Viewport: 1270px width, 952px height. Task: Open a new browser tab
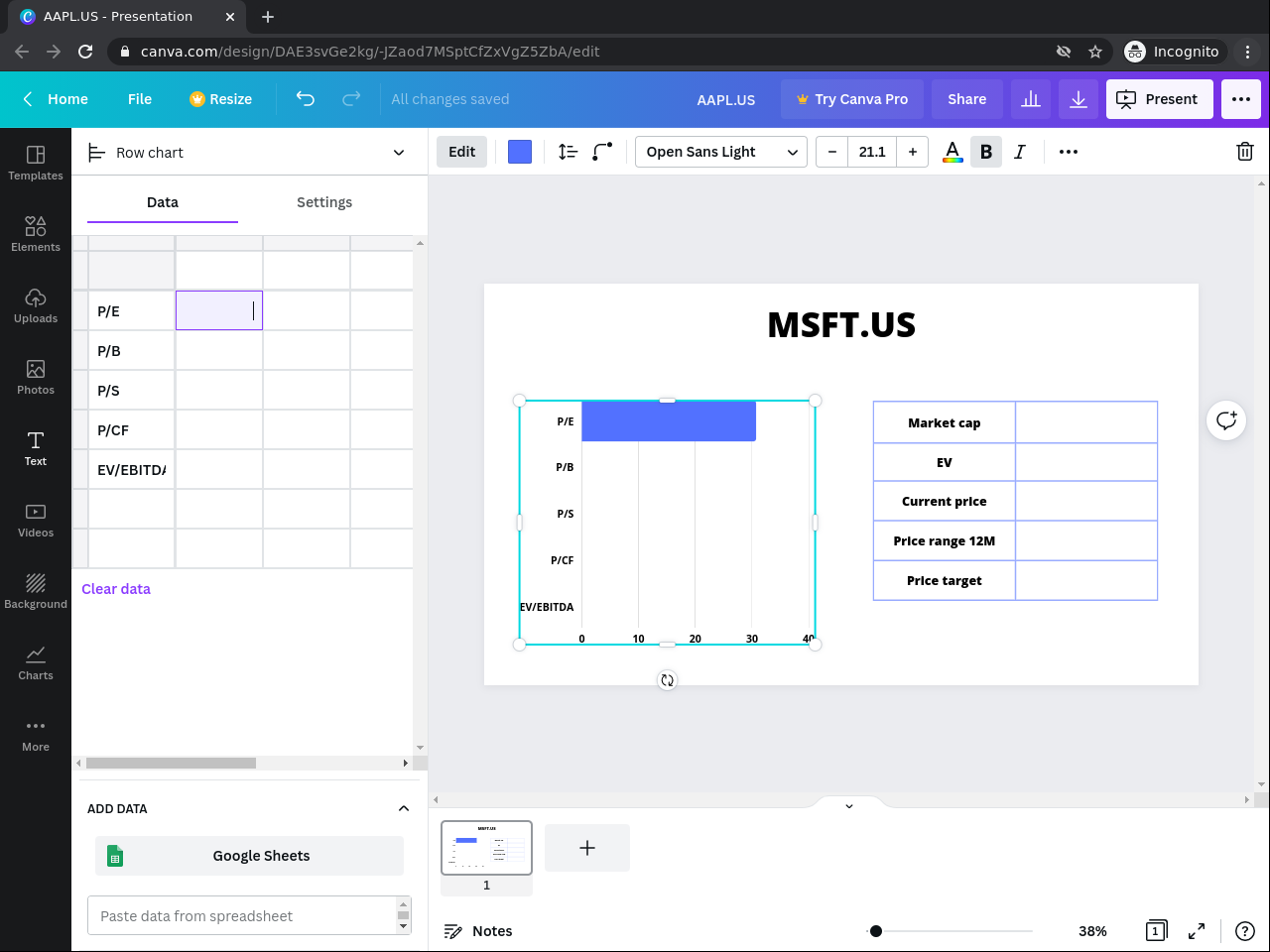coord(268,17)
